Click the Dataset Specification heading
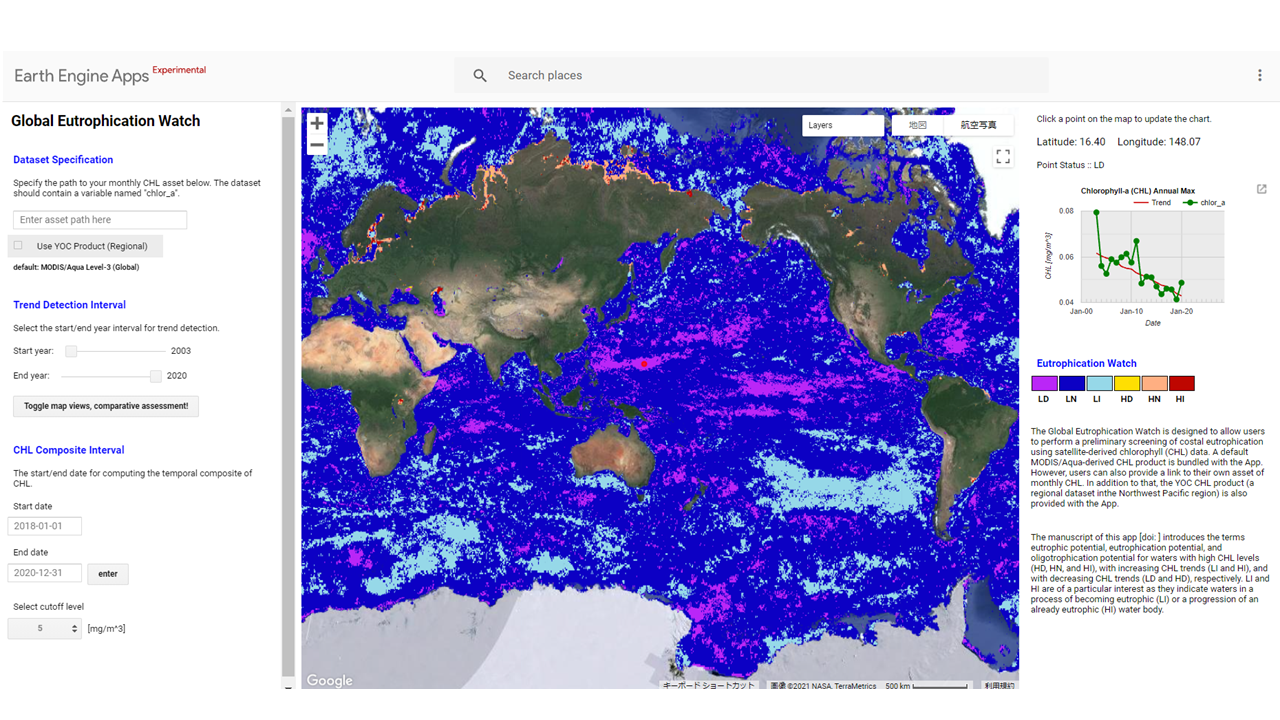Image resolution: width=1280 pixels, height=720 pixels. 63,160
